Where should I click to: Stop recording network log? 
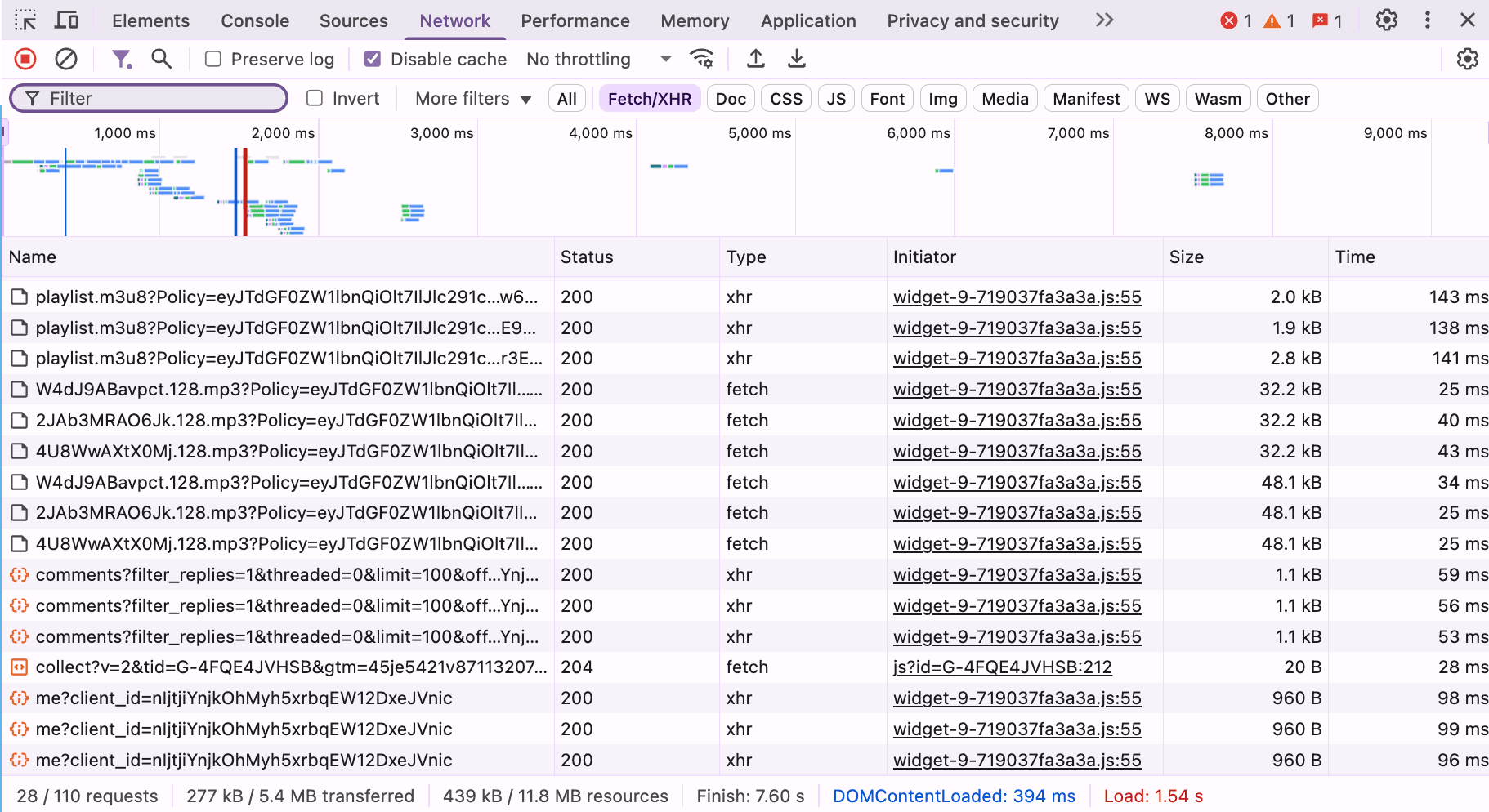click(x=25, y=59)
